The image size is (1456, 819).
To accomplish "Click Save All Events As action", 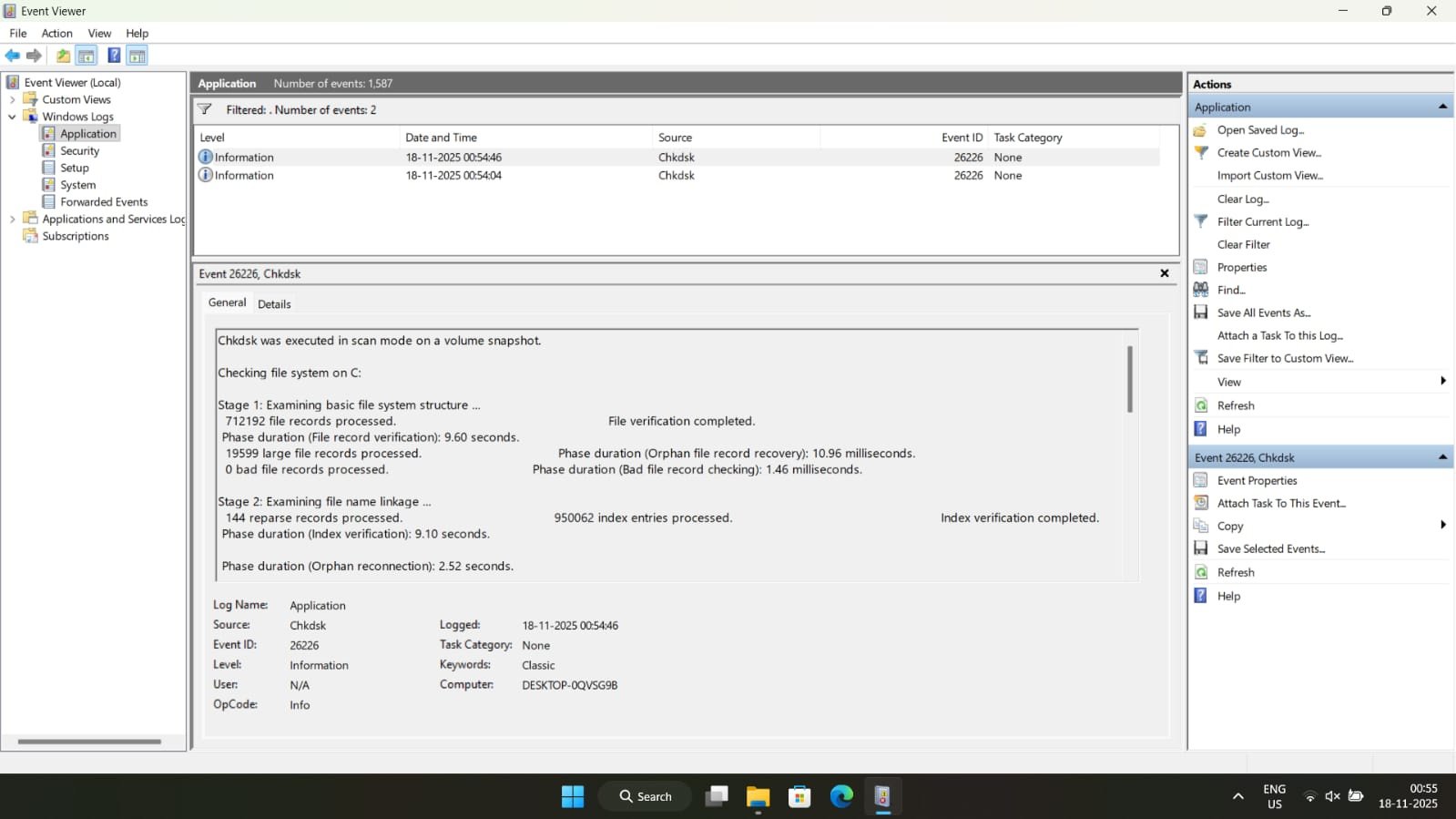I will point(1264,312).
